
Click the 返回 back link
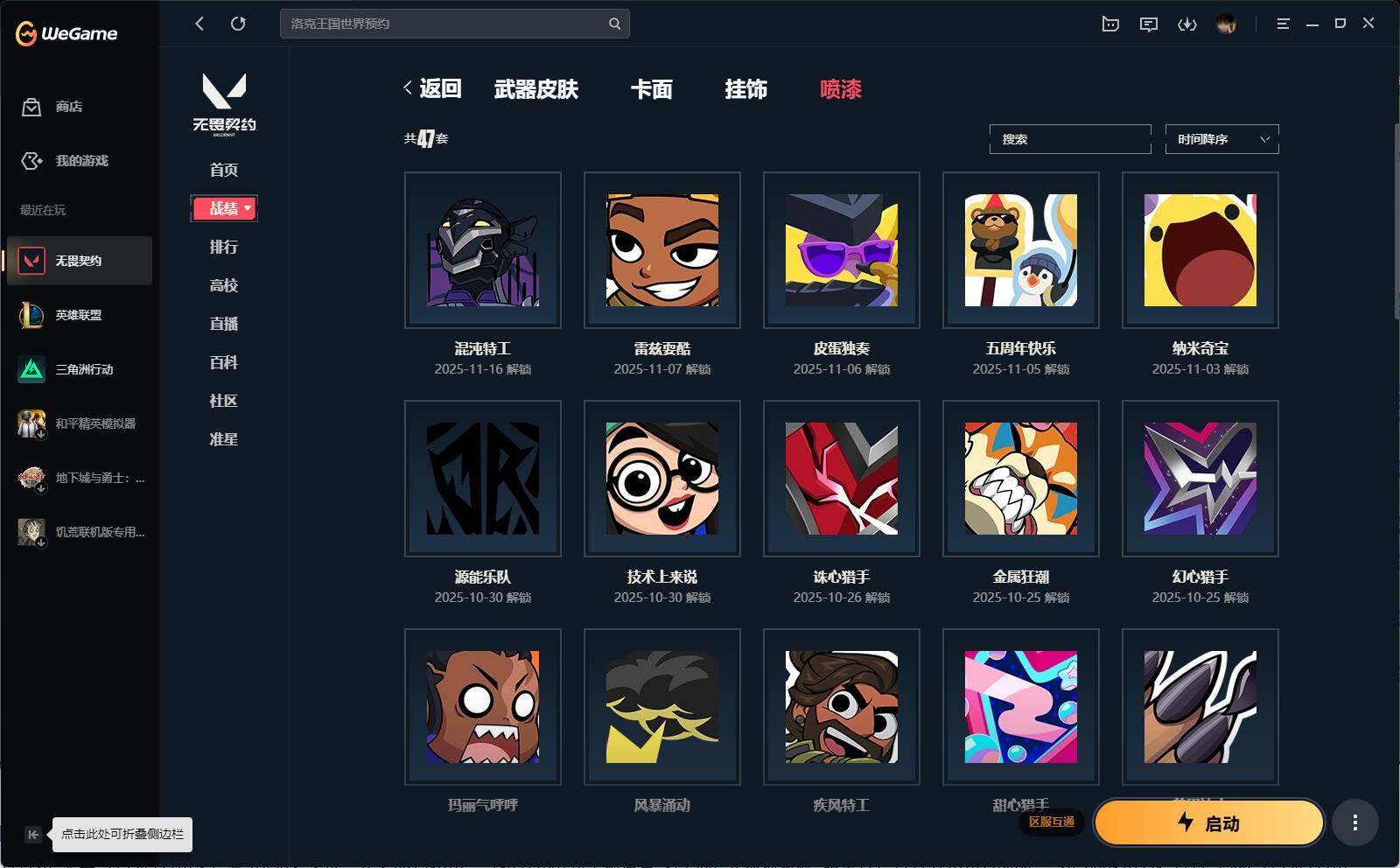[432, 88]
